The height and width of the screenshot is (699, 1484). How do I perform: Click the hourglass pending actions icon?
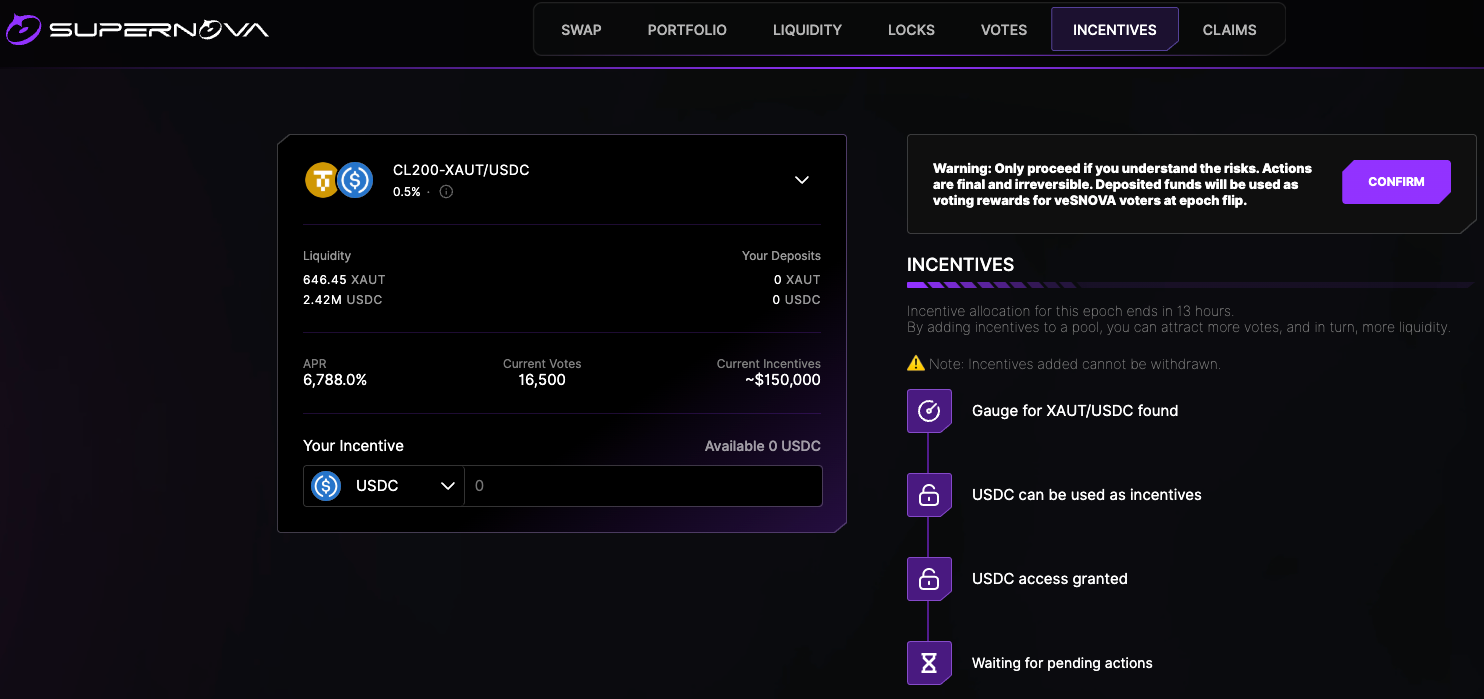point(929,663)
